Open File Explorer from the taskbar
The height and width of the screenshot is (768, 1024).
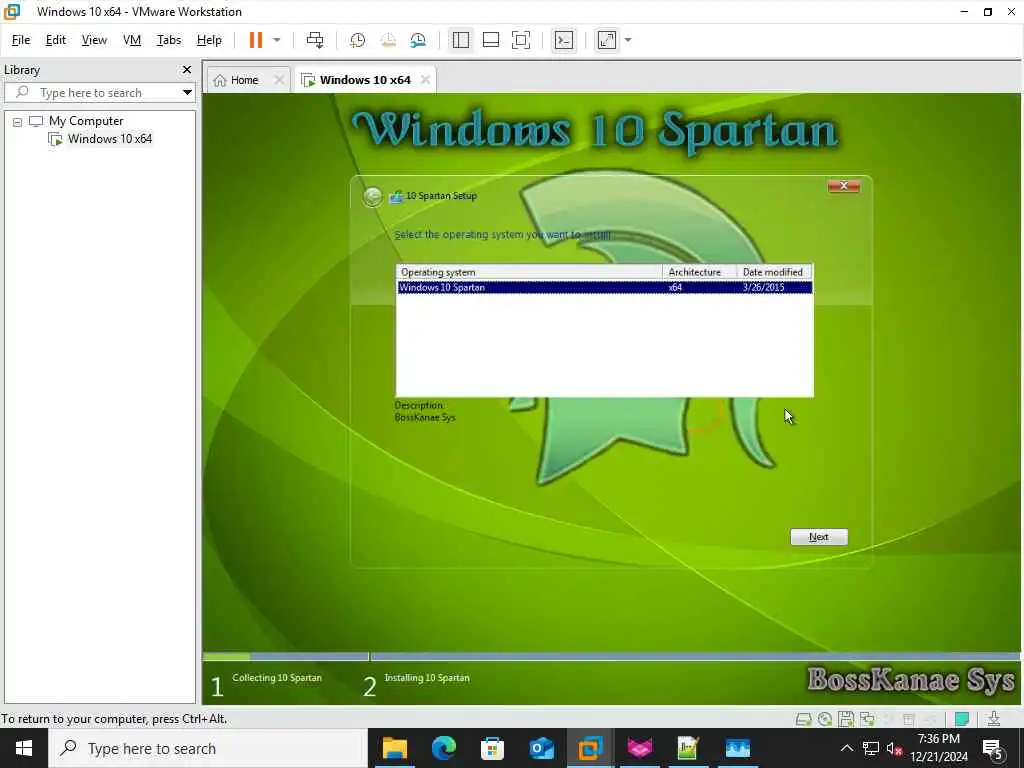tap(394, 748)
